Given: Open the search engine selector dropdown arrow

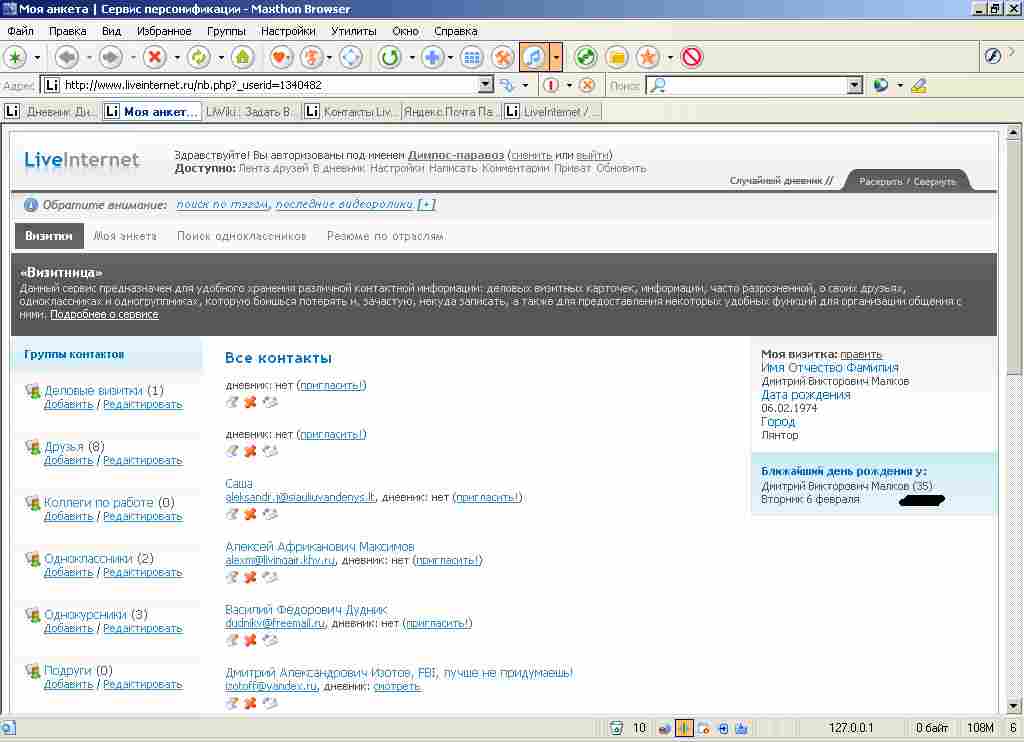Looking at the screenshot, I should pyautogui.click(x=900, y=86).
